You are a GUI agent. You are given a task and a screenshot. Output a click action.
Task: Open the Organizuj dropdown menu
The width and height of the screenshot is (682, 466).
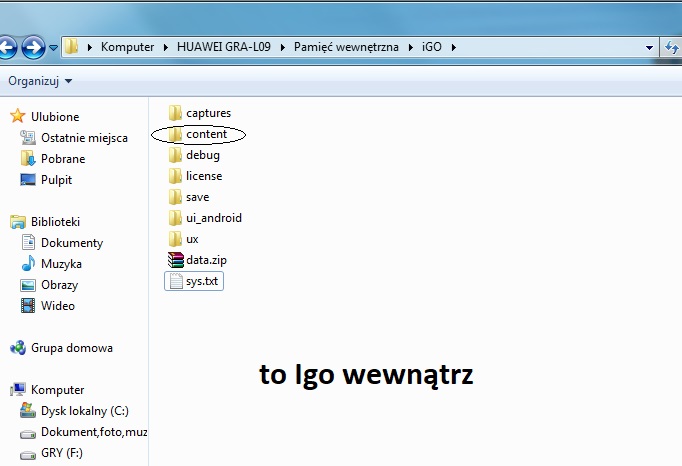tap(40, 80)
